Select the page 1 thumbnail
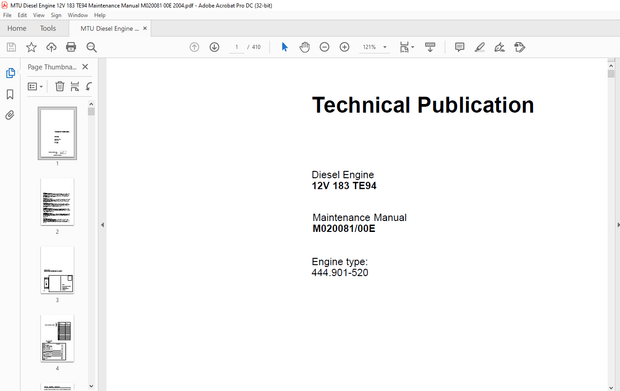The height and width of the screenshot is (391, 620). coord(57,133)
